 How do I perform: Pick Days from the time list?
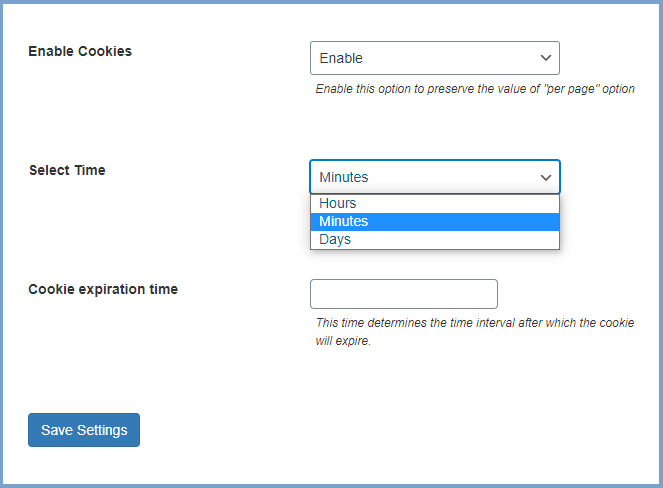[x=335, y=239]
